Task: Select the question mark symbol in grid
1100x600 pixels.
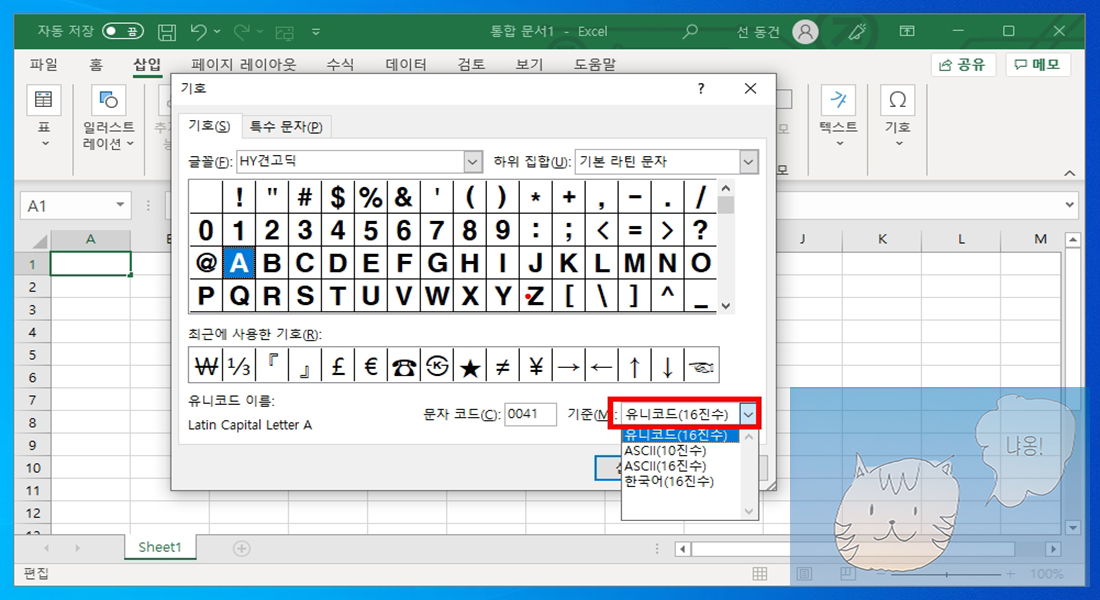Action: (700, 230)
